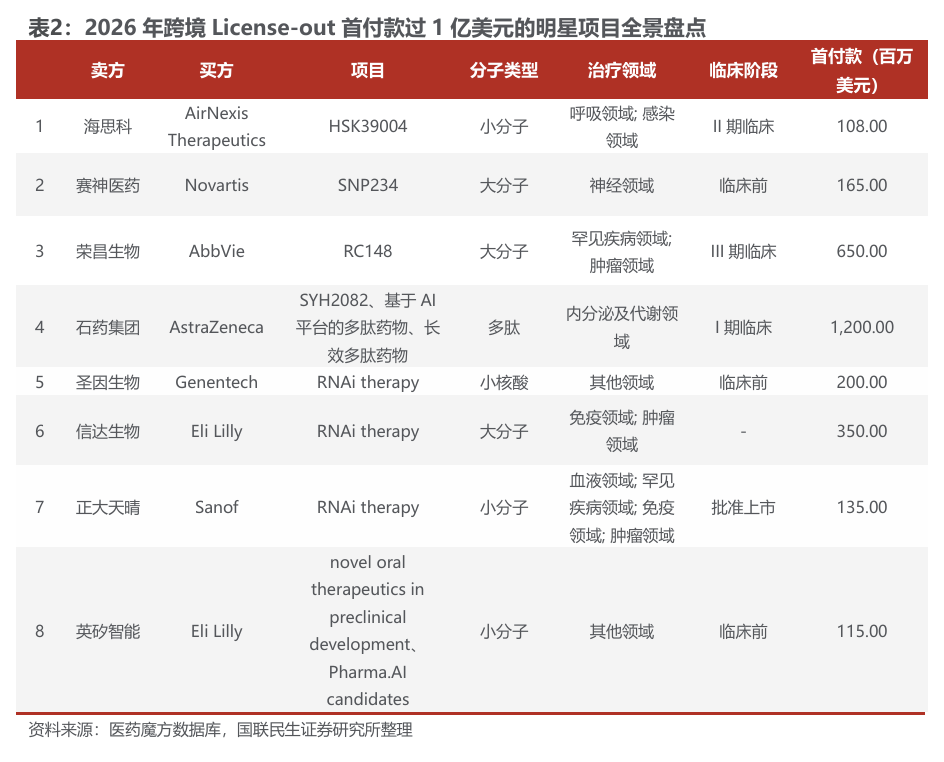Click the 买方 column header
Image resolution: width=944 pixels, height=762 pixels.
coord(216,71)
